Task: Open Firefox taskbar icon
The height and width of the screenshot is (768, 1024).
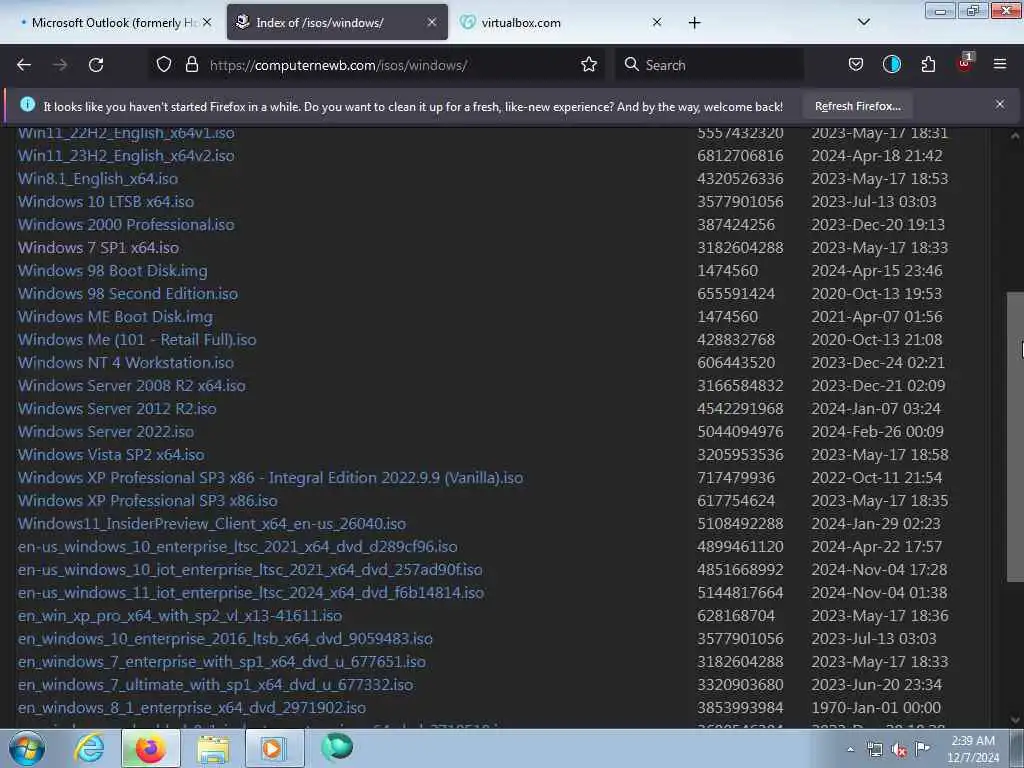Action: [x=150, y=748]
